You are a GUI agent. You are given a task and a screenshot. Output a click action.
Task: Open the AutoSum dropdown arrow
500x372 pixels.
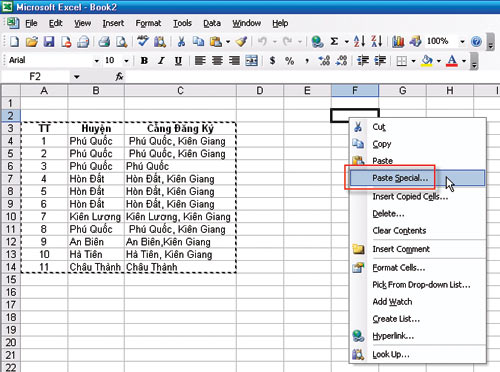[x=347, y=42]
